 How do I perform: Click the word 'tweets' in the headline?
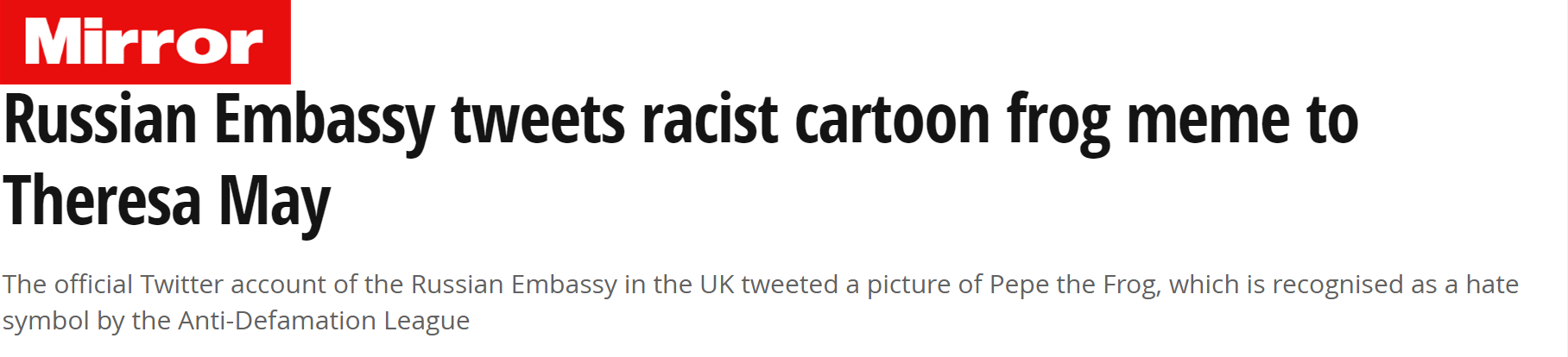(538, 121)
